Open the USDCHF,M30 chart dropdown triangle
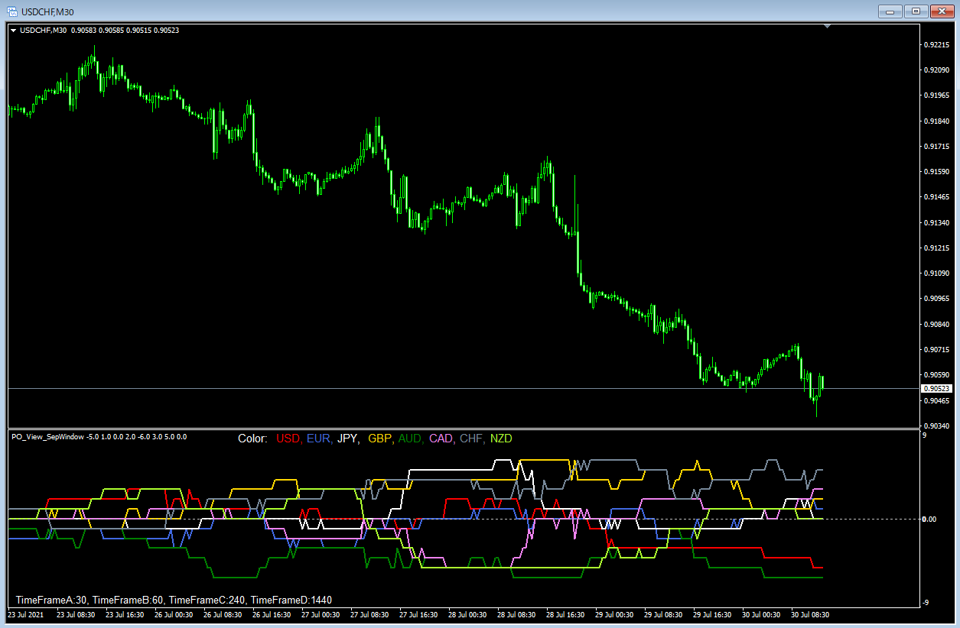The image size is (960, 628). (x=13, y=31)
